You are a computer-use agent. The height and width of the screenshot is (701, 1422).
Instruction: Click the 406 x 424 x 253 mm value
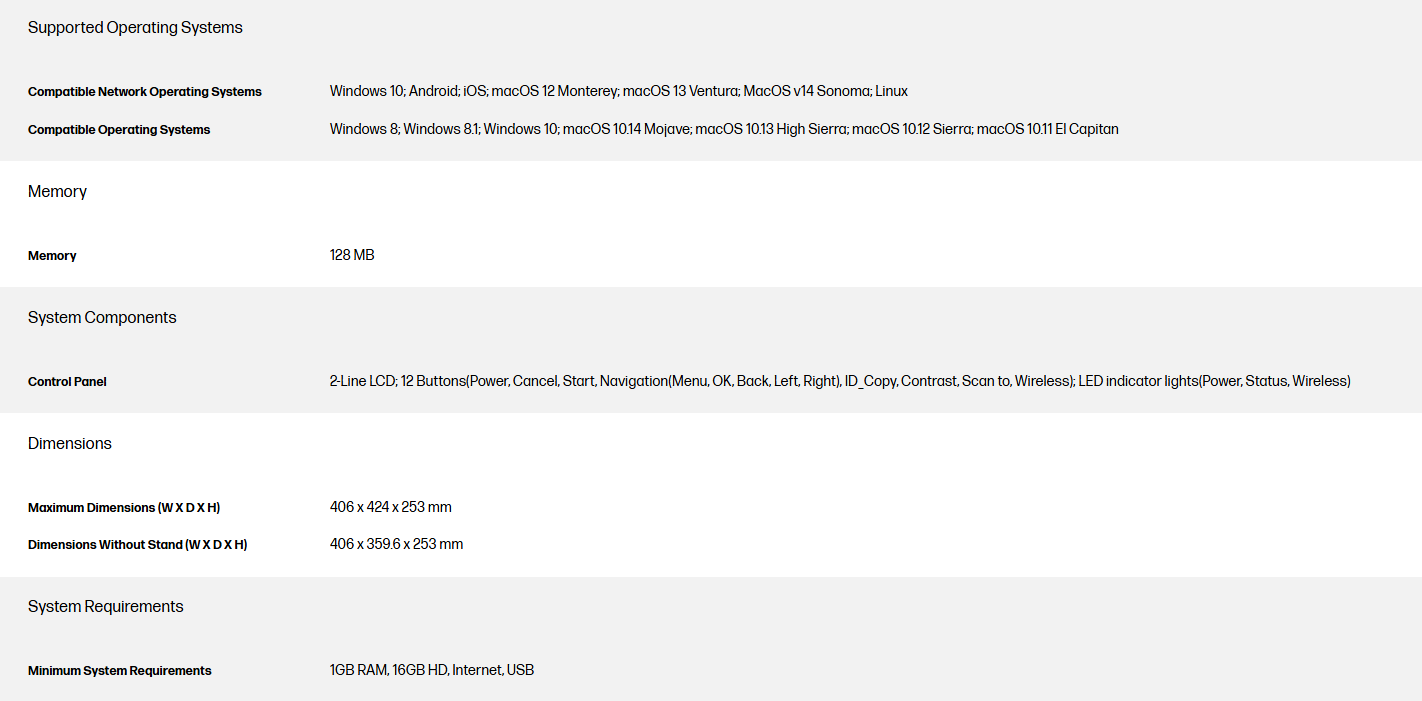(390, 507)
